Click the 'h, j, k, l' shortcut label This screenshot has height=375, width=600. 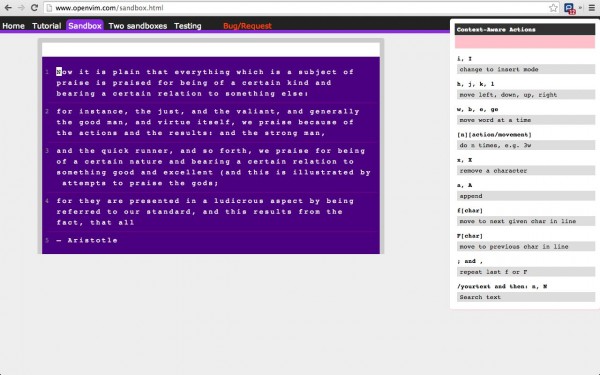[476, 84]
